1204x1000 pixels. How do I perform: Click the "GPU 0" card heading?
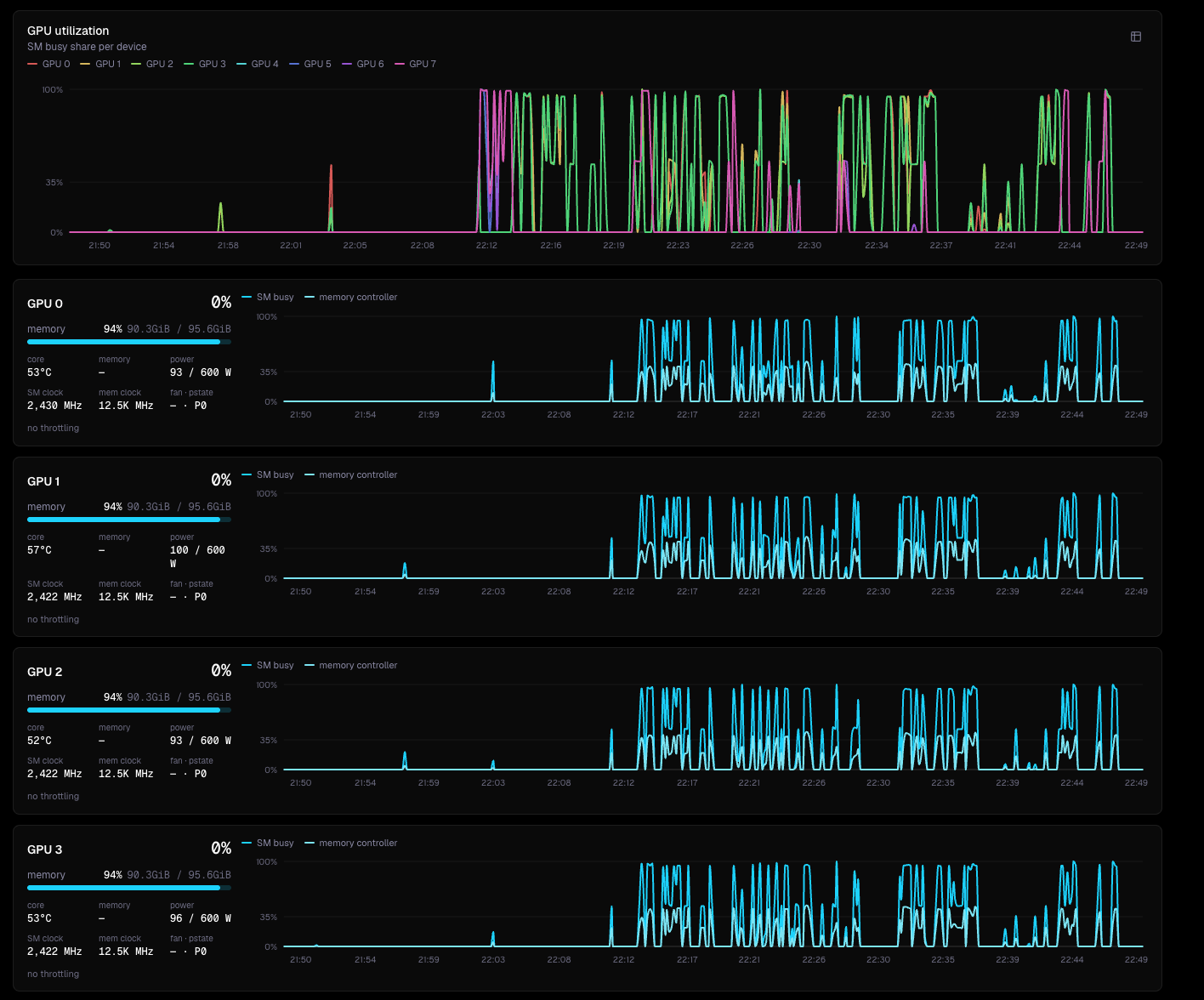coord(45,304)
